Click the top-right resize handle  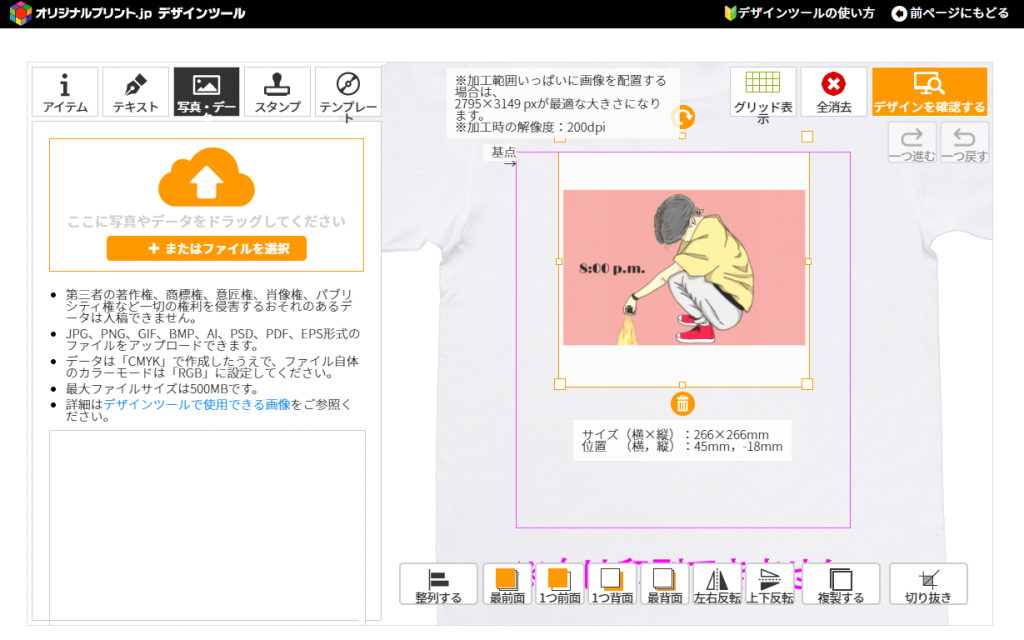[x=807, y=136]
